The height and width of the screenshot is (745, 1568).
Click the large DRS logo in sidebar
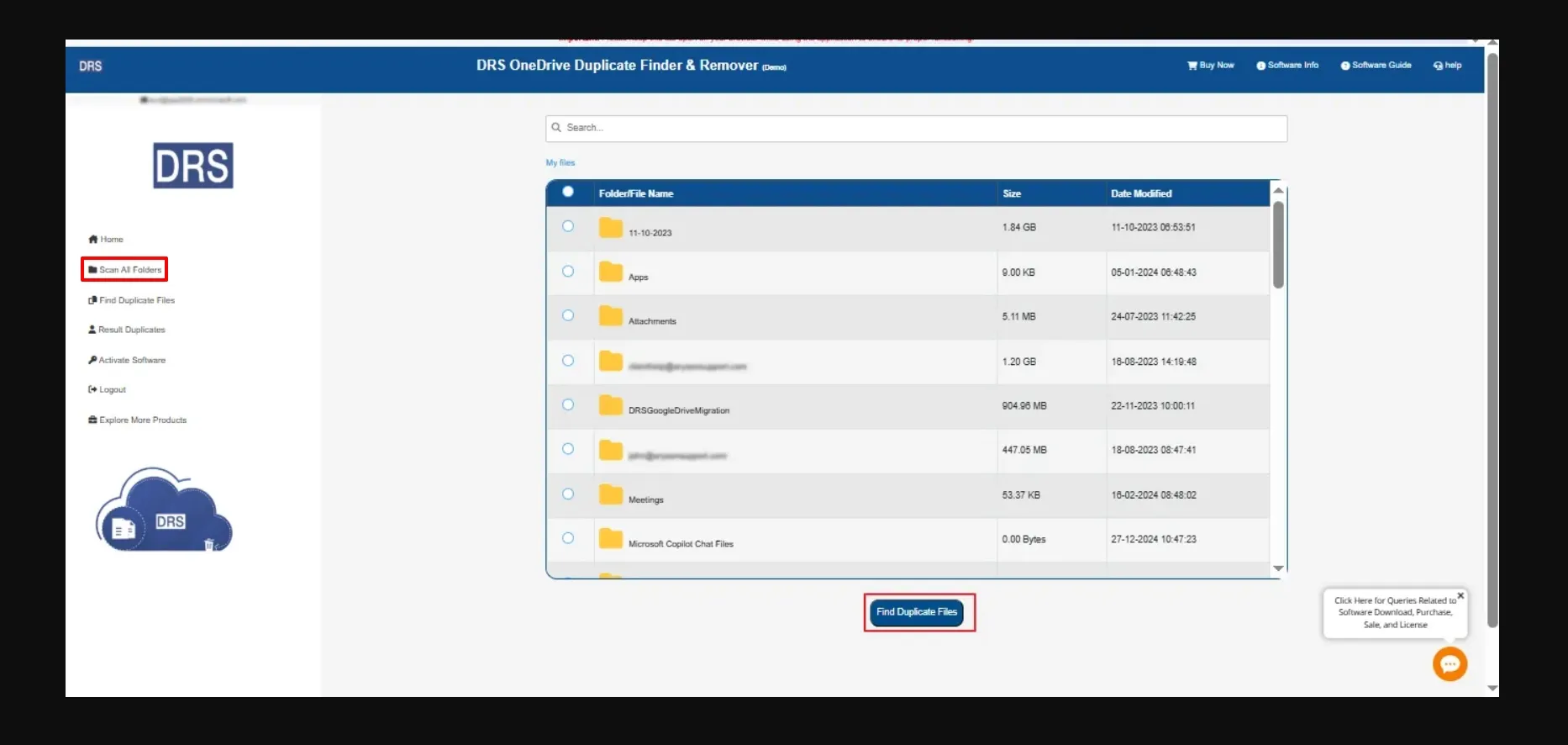[x=192, y=166]
